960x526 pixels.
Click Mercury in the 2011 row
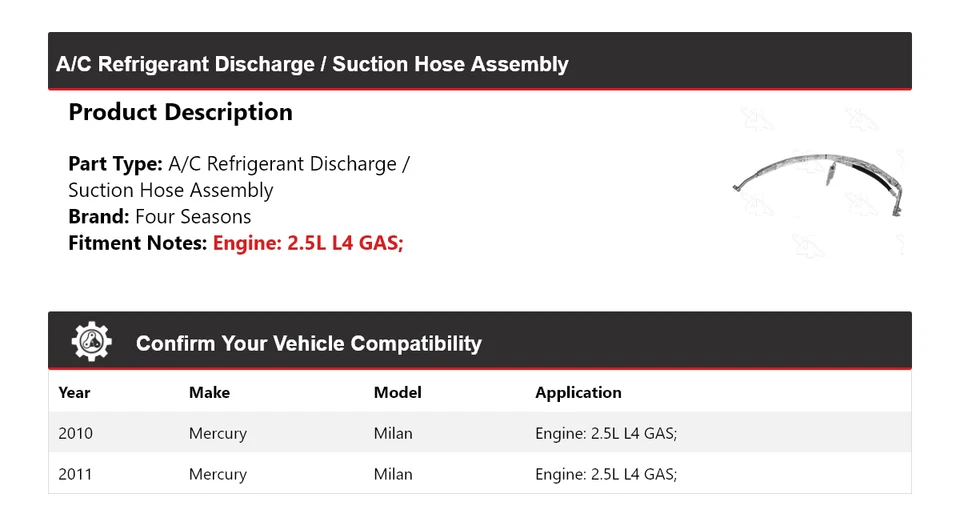[217, 474]
